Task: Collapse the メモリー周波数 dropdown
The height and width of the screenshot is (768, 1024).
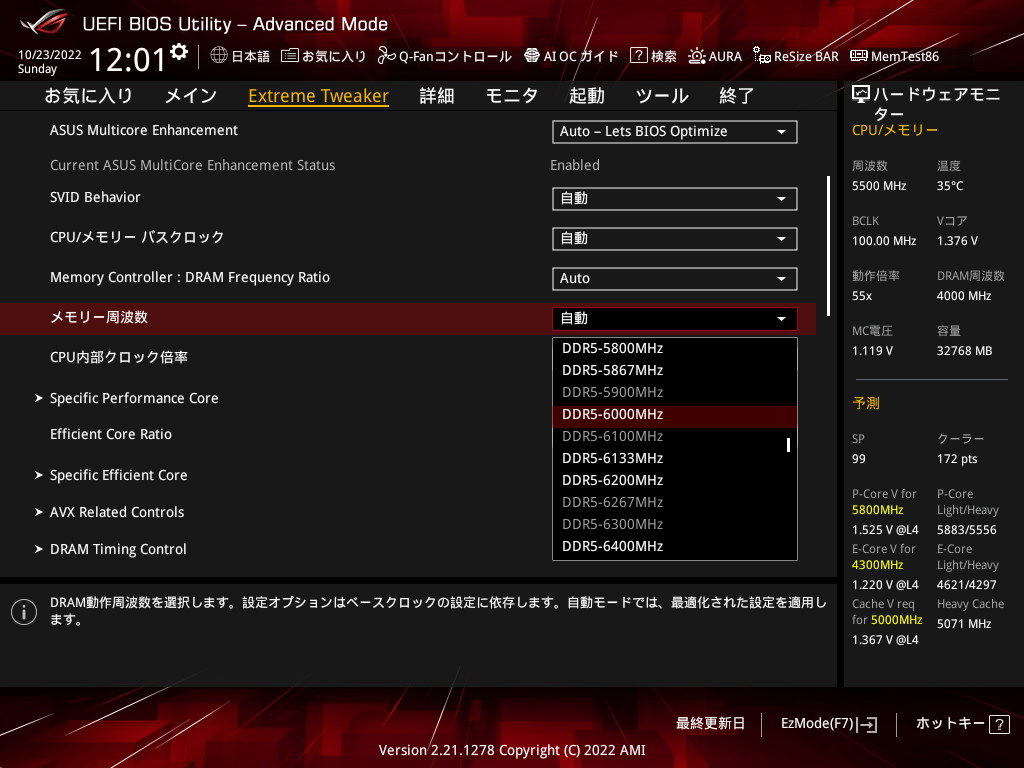Action: (675, 319)
